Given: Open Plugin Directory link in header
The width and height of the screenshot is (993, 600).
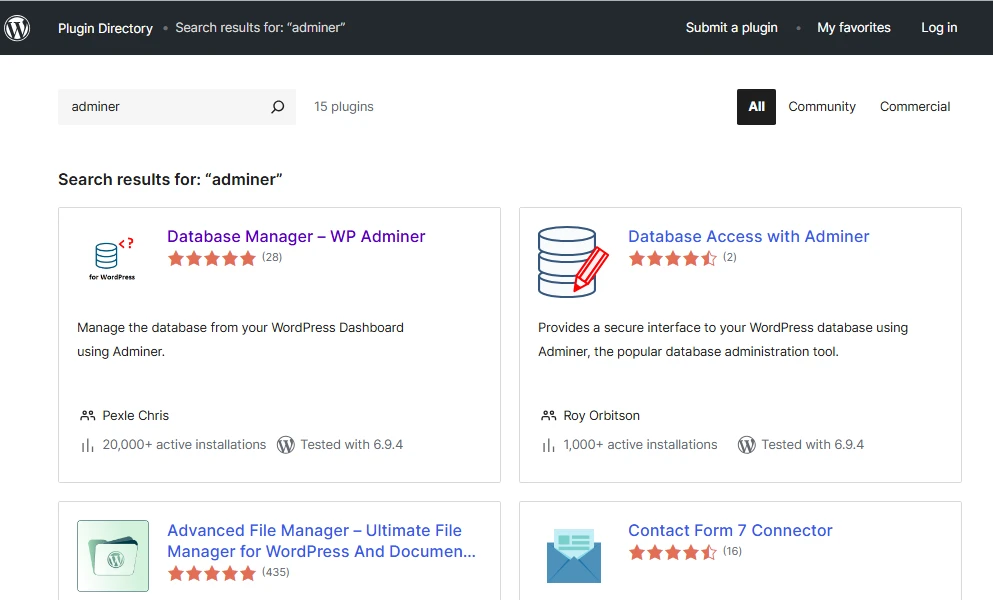Looking at the screenshot, I should click(x=105, y=29).
